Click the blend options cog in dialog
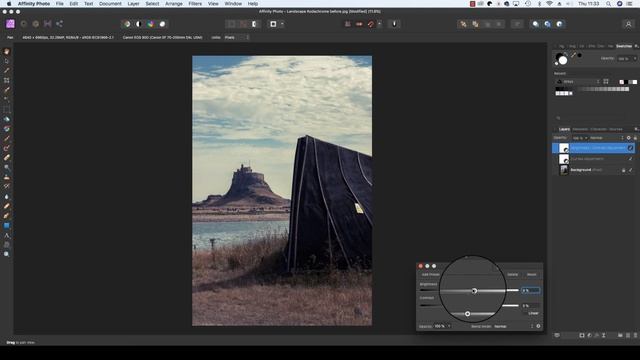The width and height of the screenshot is (640, 360). pos(538,326)
